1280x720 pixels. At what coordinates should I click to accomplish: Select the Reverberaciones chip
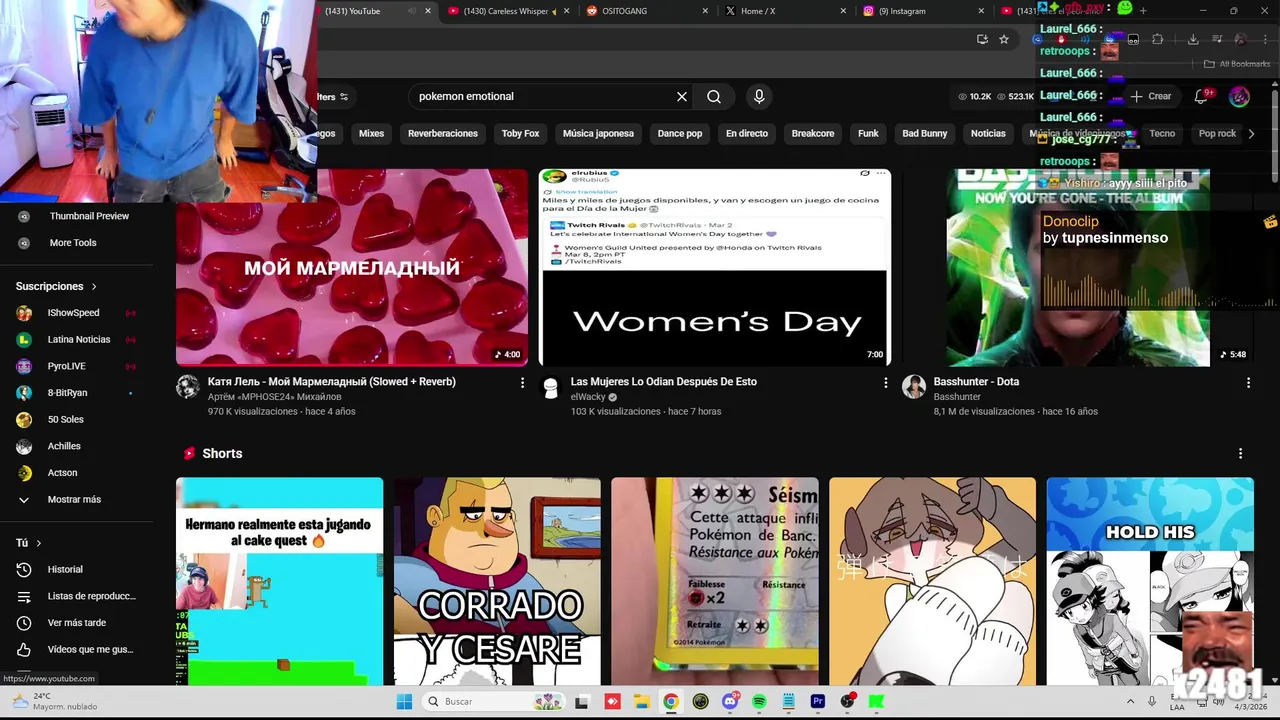coord(443,133)
